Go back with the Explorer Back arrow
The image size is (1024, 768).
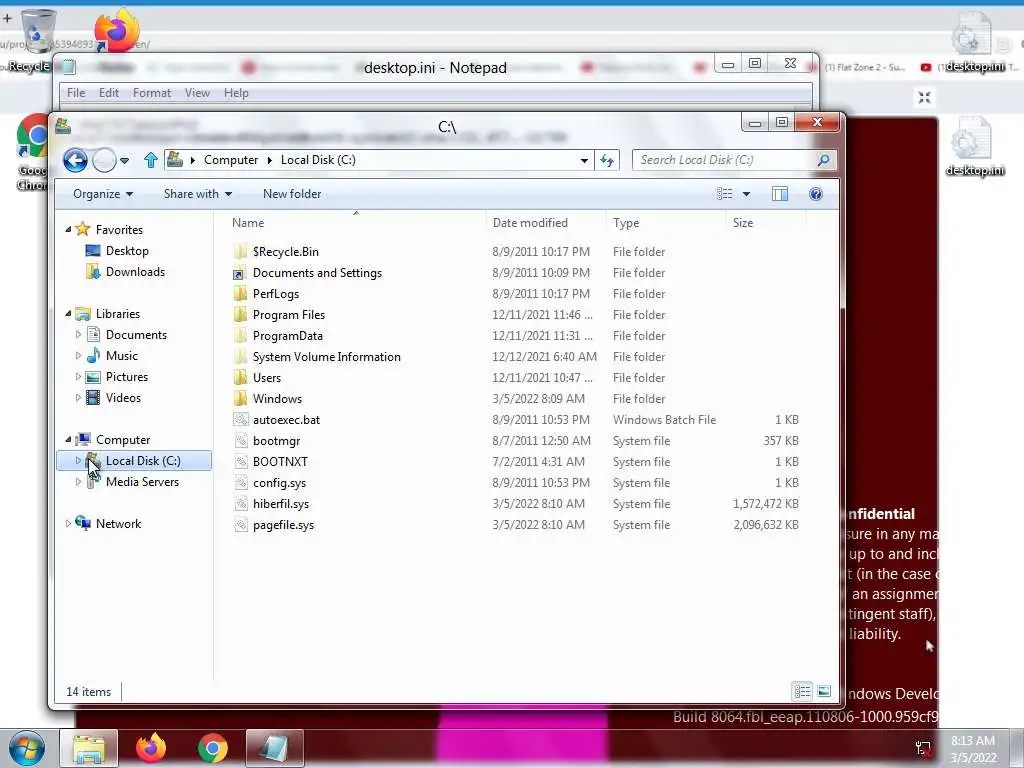[75, 160]
